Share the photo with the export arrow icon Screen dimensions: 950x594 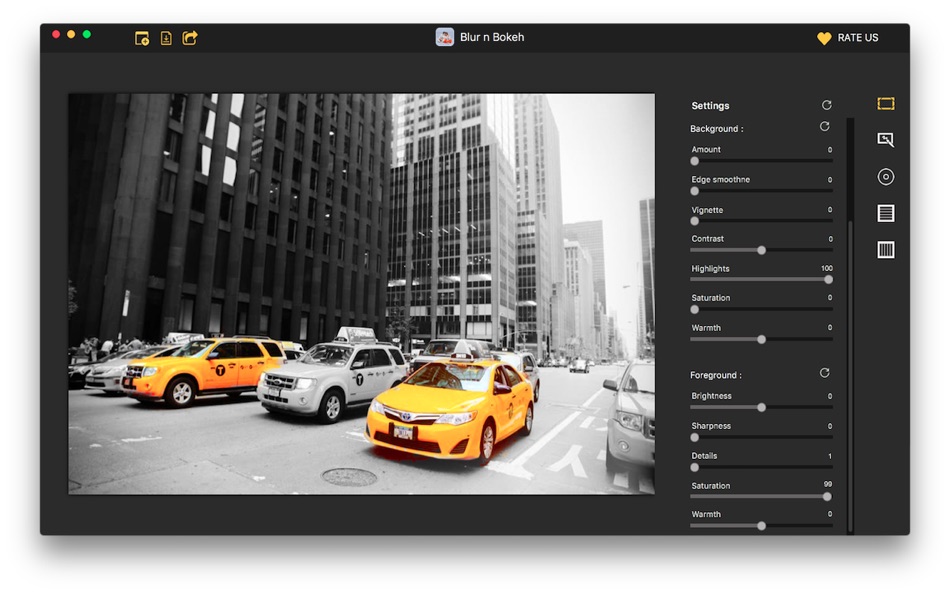pos(191,37)
